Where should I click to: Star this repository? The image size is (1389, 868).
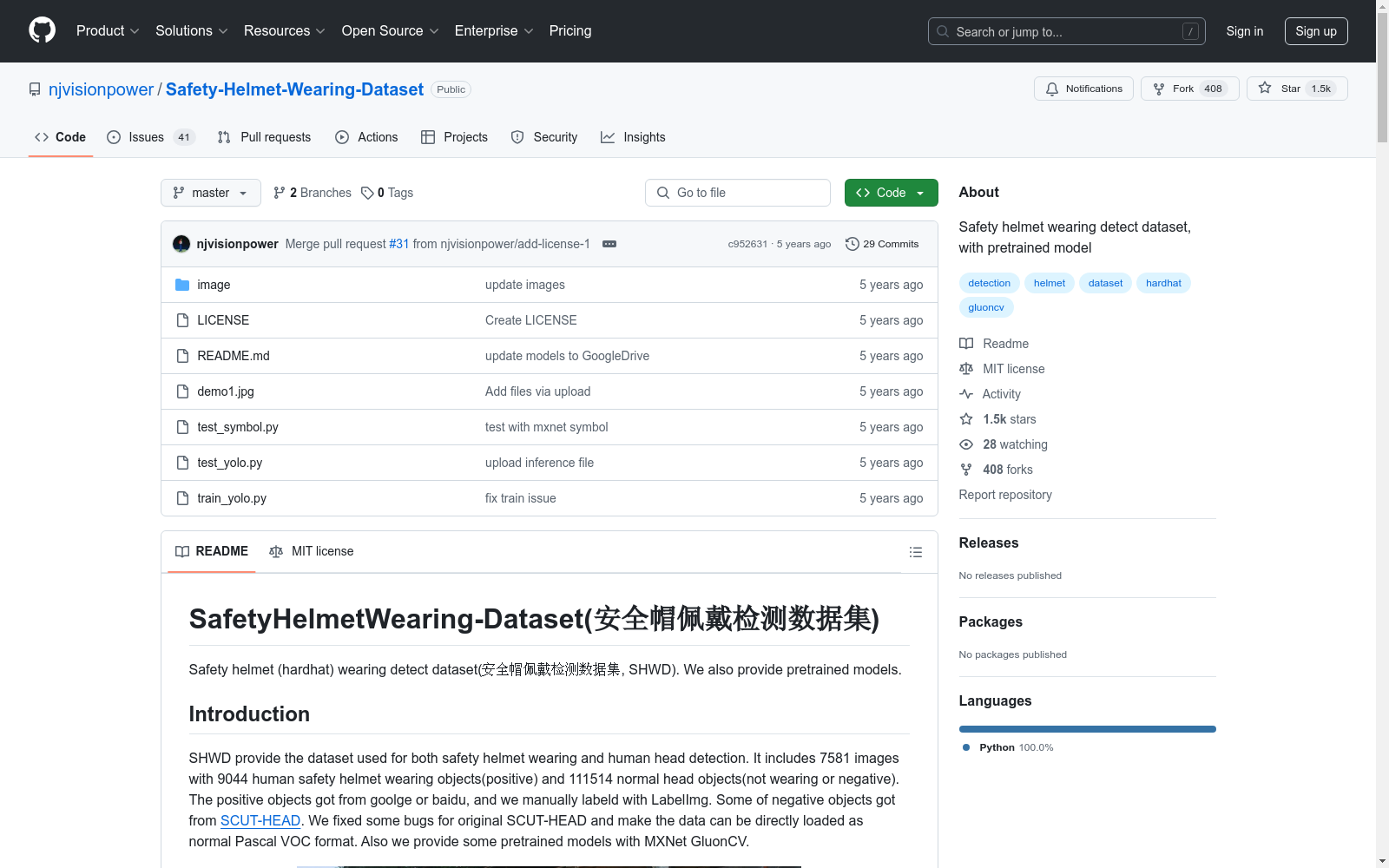(x=1297, y=89)
